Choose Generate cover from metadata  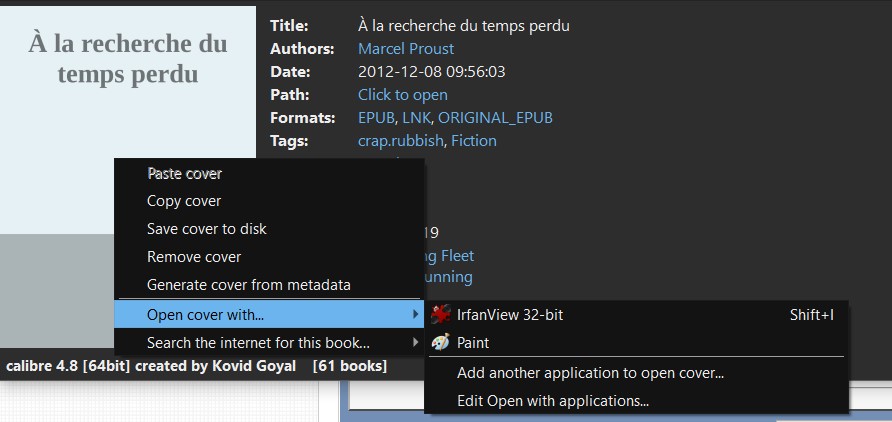[248, 285]
